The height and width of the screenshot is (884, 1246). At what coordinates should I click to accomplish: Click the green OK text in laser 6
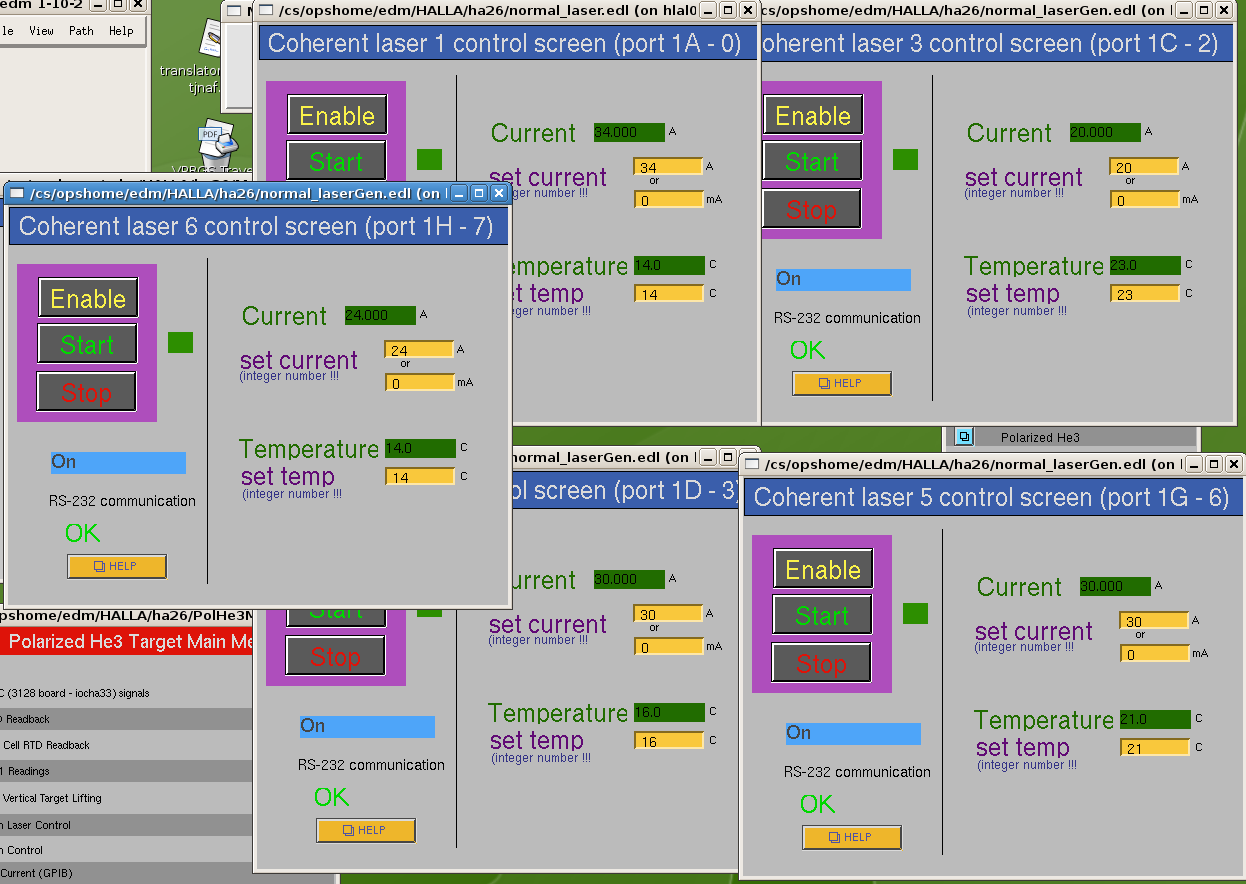click(x=83, y=533)
